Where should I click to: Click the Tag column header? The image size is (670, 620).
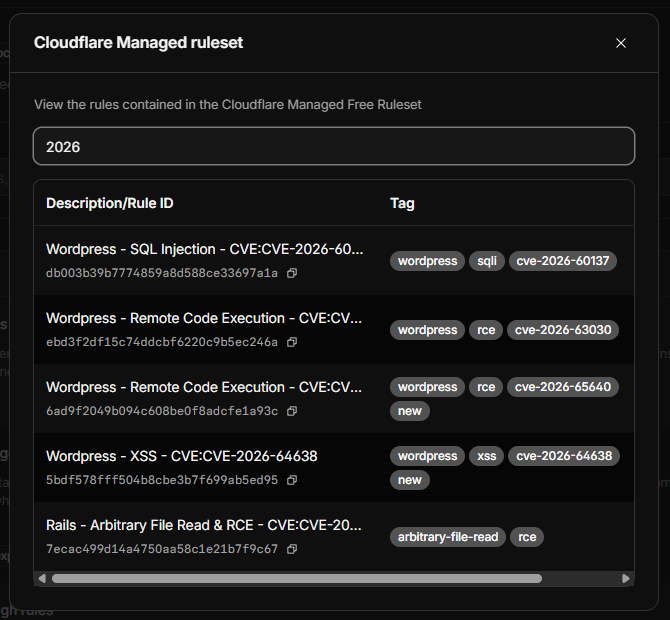tap(402, 203)
